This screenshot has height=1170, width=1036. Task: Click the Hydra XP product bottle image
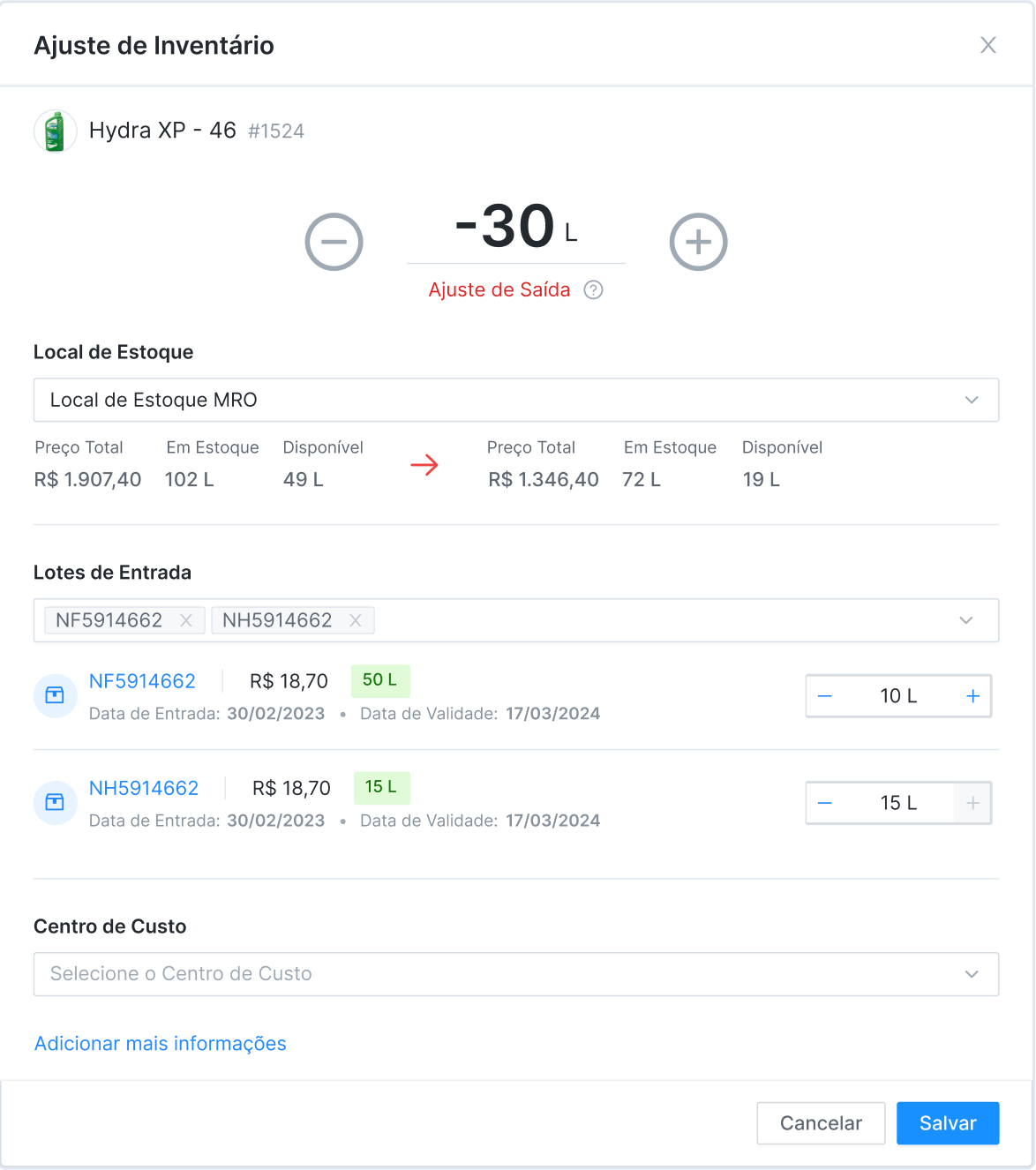point(55,131)
